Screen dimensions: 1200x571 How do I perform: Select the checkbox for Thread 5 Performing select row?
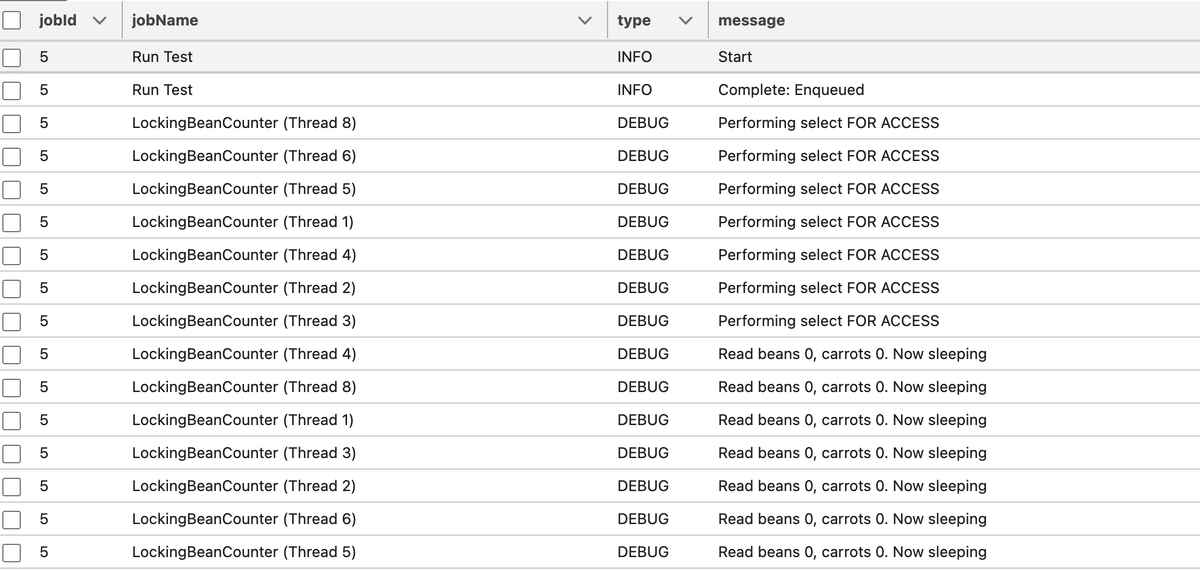[12, 189]
